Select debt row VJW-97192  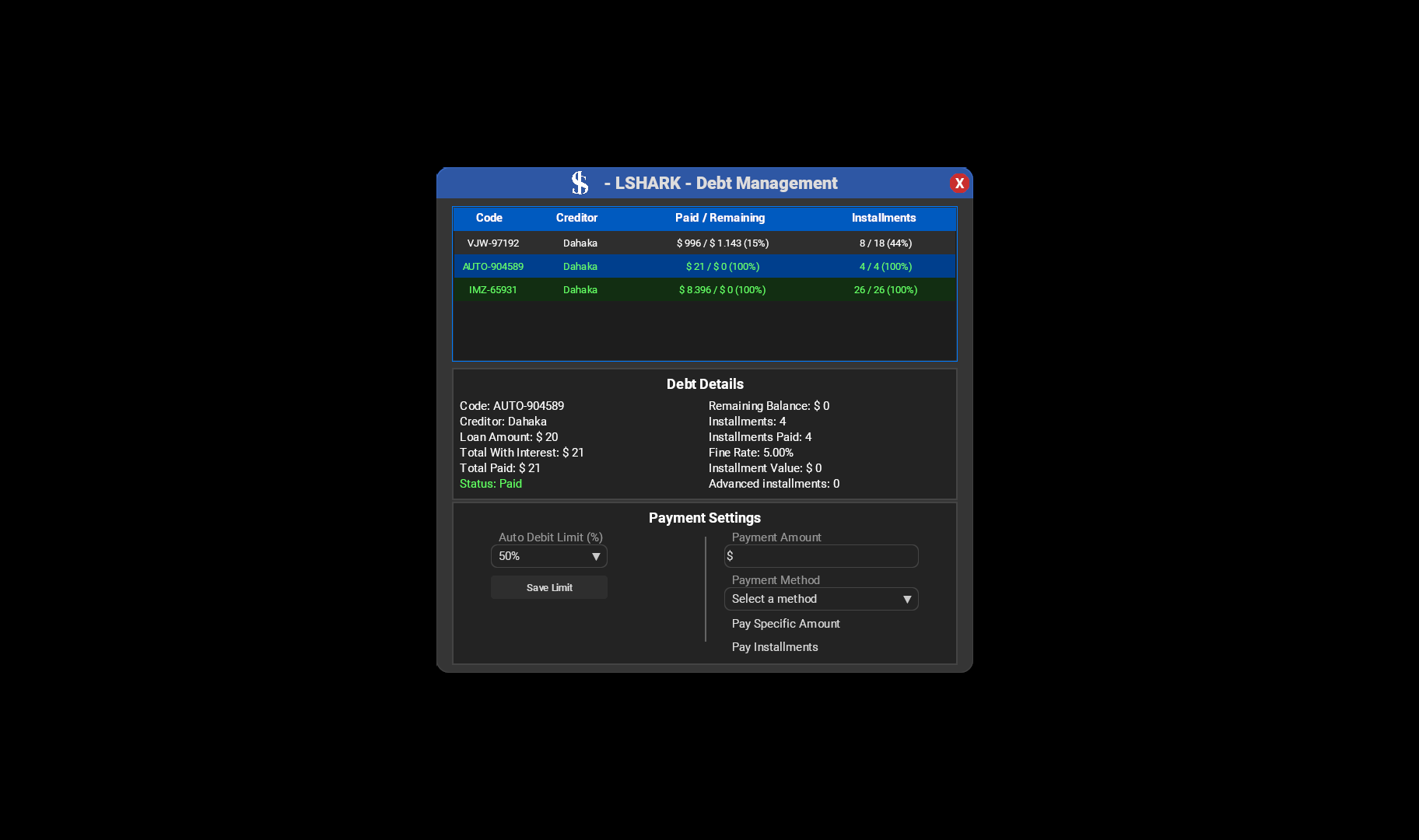pyautogui.click(x=705, y=243)
